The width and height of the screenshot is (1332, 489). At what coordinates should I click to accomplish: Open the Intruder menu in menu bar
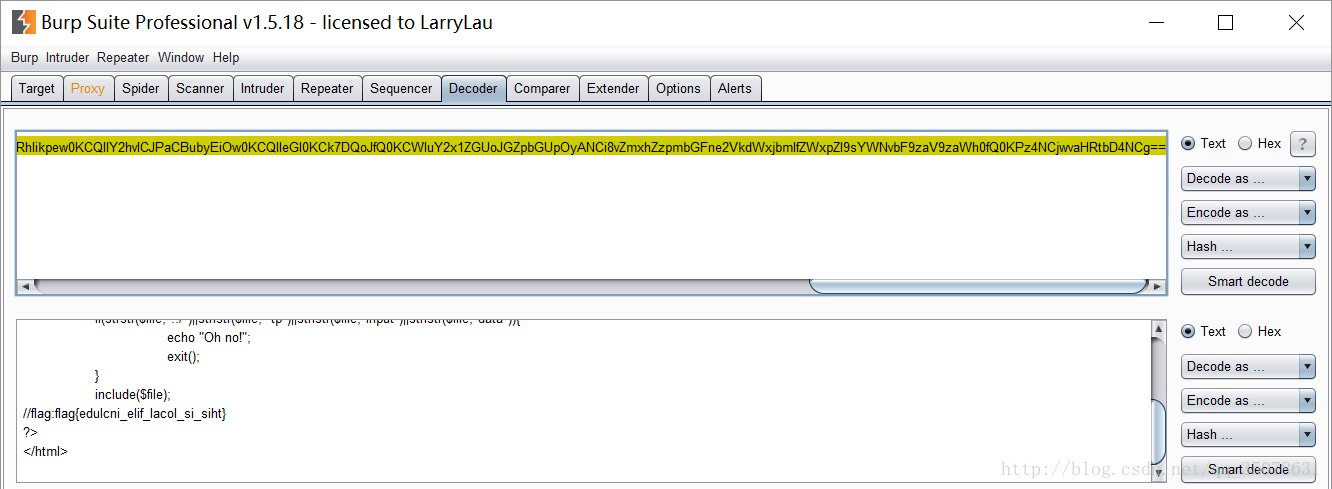67,58
